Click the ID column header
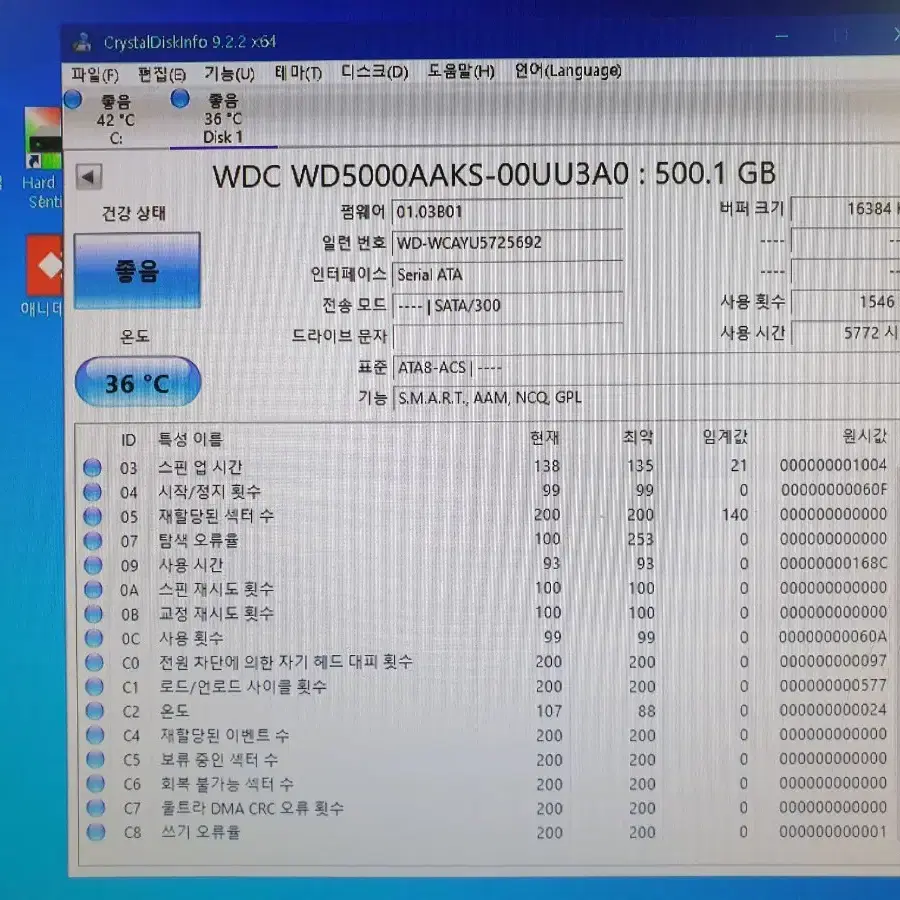Viewport: 900px width, 900px height. pyautogui.click(x=129, y=440)
